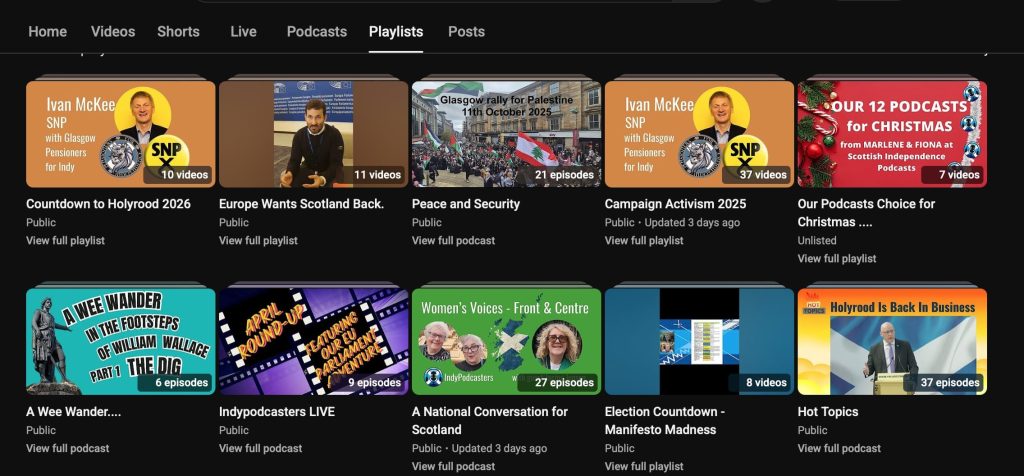Image resolution: width=1024 pixels, height=476 pixels.
Task: Click the 10 videos badge
Action: (176, 175)
